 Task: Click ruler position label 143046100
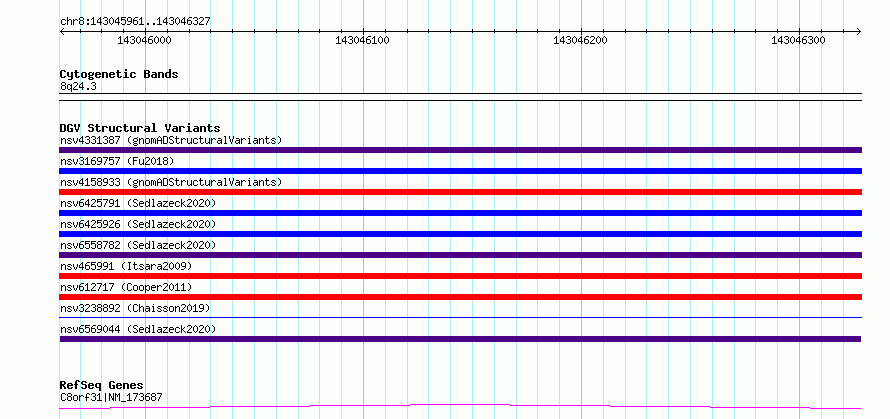[x=362, y=40]
